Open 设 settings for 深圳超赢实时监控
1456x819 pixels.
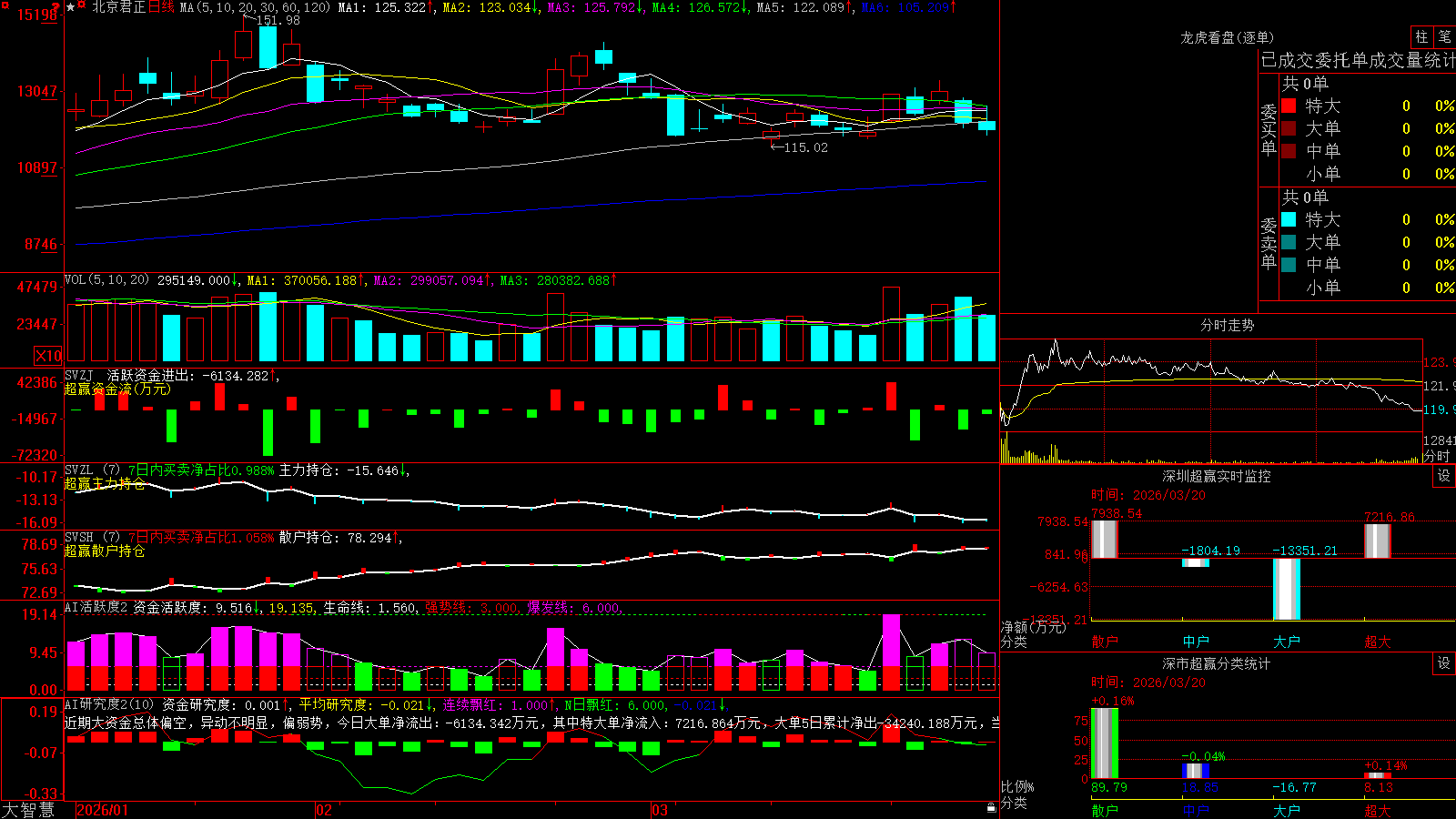click(1444, 476)
